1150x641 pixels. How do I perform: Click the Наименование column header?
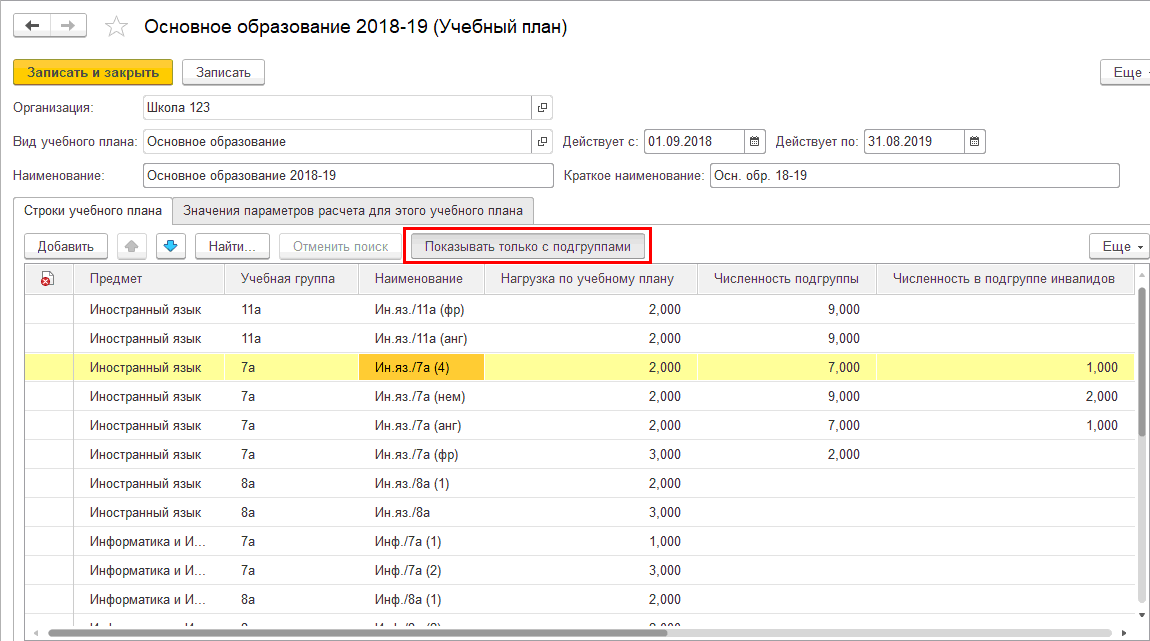coord(421,279)
